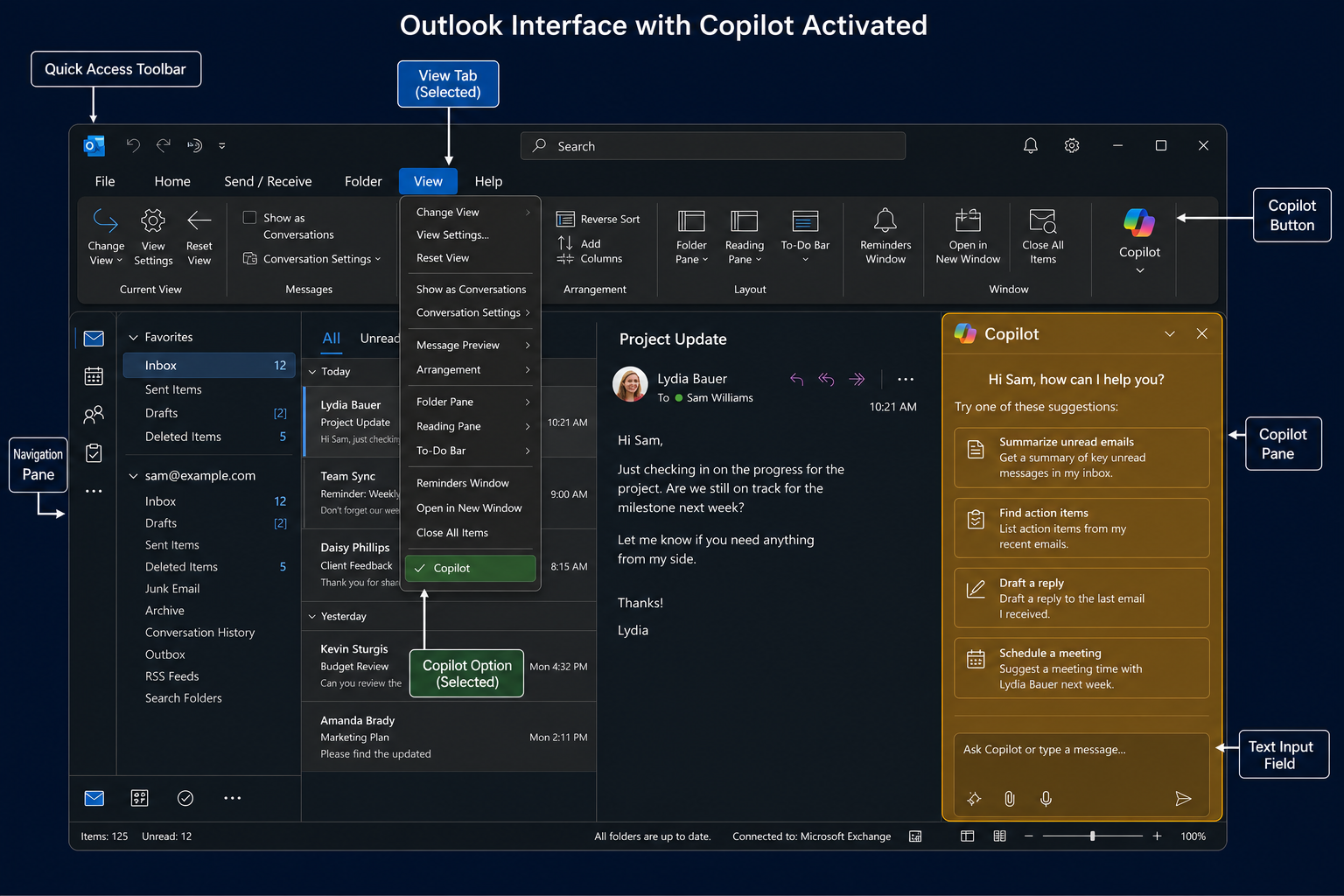Switch to the Send / Receive tab
This screenshot has height=896, width=1344.
click(x=268, y=181)
